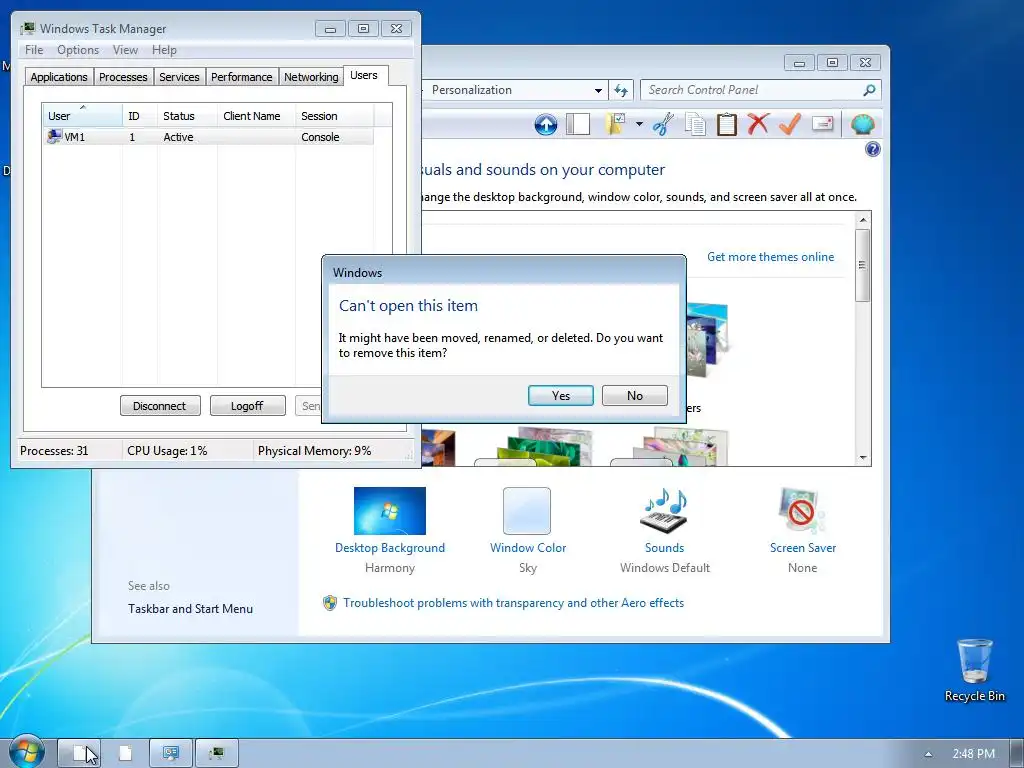Open the Options menu in Task Manager

tap(78, 50)
